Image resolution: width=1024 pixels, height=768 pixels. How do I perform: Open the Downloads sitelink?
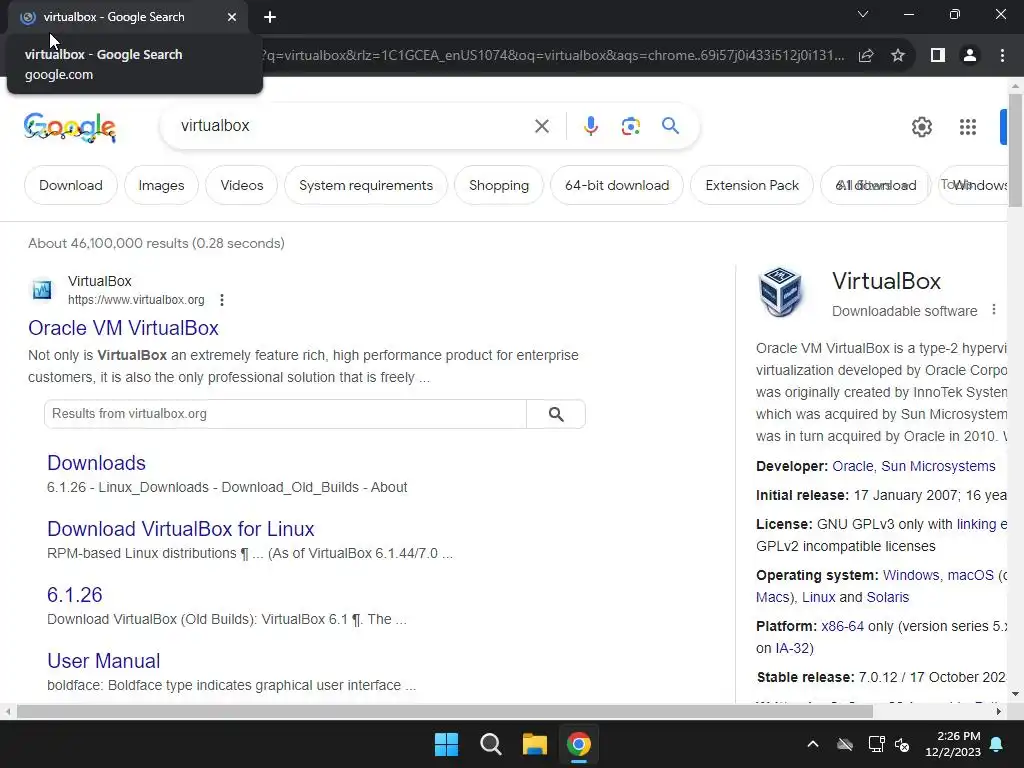click(97, 463)
